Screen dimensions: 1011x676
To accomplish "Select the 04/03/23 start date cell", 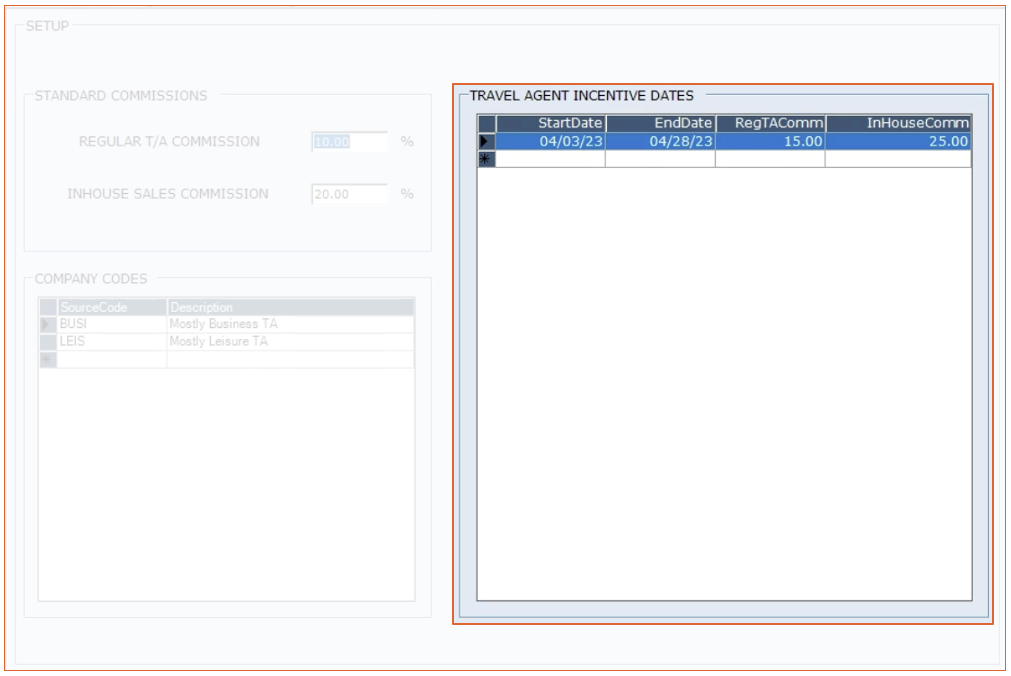I will [551, 142].
